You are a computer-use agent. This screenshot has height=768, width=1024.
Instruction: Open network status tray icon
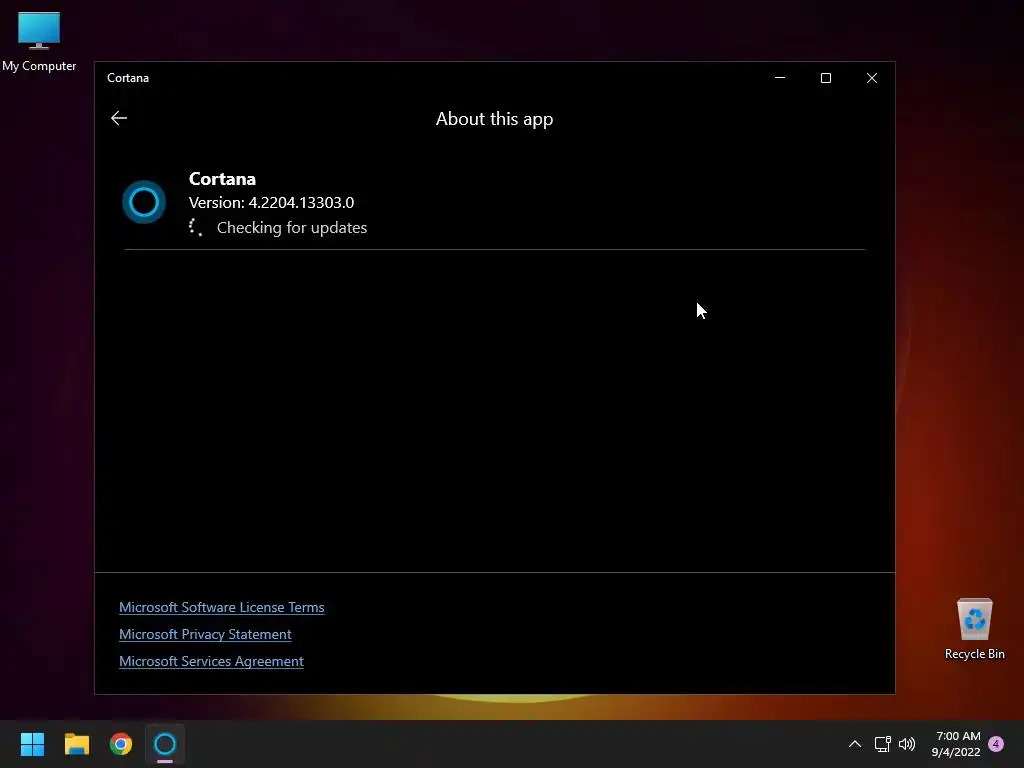pos(882,744)
